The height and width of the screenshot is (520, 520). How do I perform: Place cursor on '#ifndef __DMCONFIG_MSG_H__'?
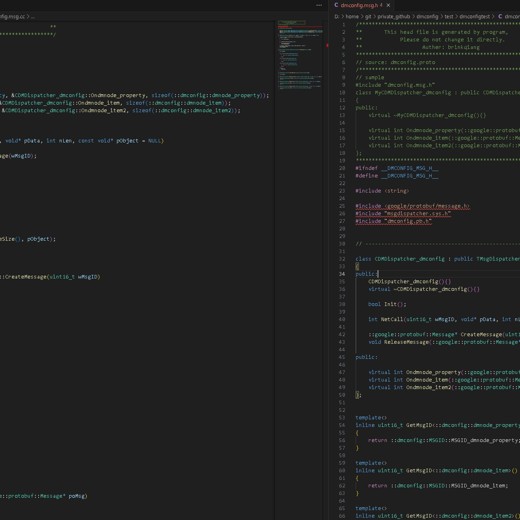[x=397, y=168]
